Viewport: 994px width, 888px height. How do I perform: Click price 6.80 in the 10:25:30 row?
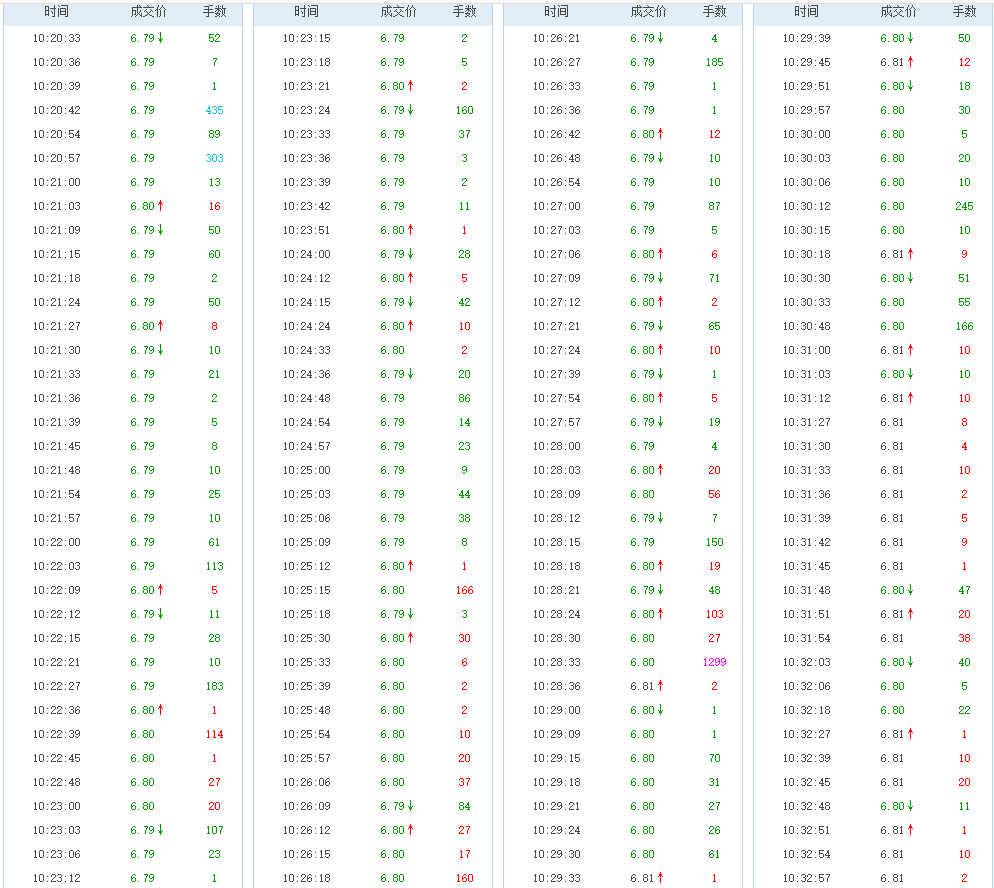coord(392,638)
